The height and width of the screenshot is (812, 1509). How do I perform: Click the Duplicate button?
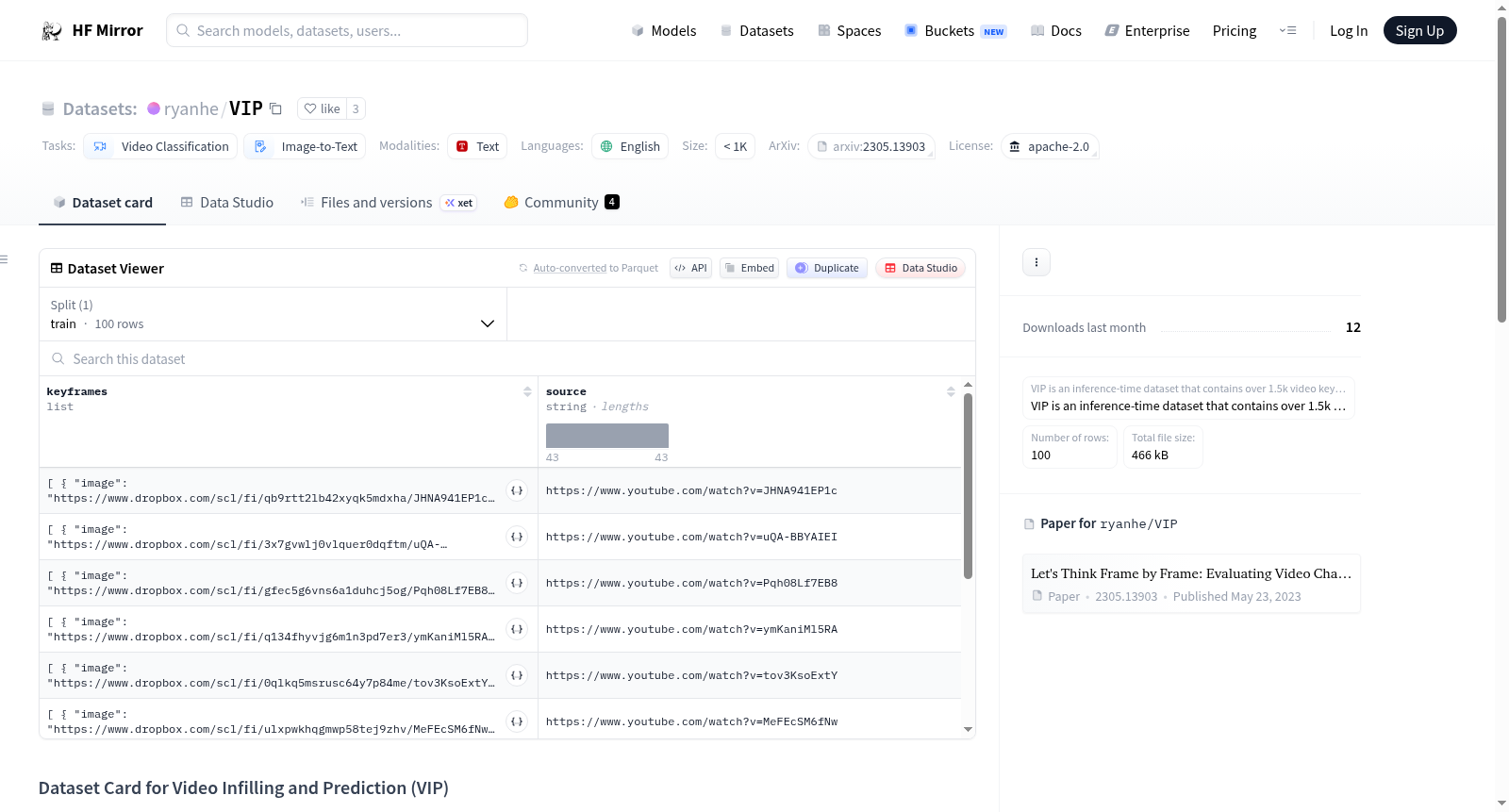827,268
